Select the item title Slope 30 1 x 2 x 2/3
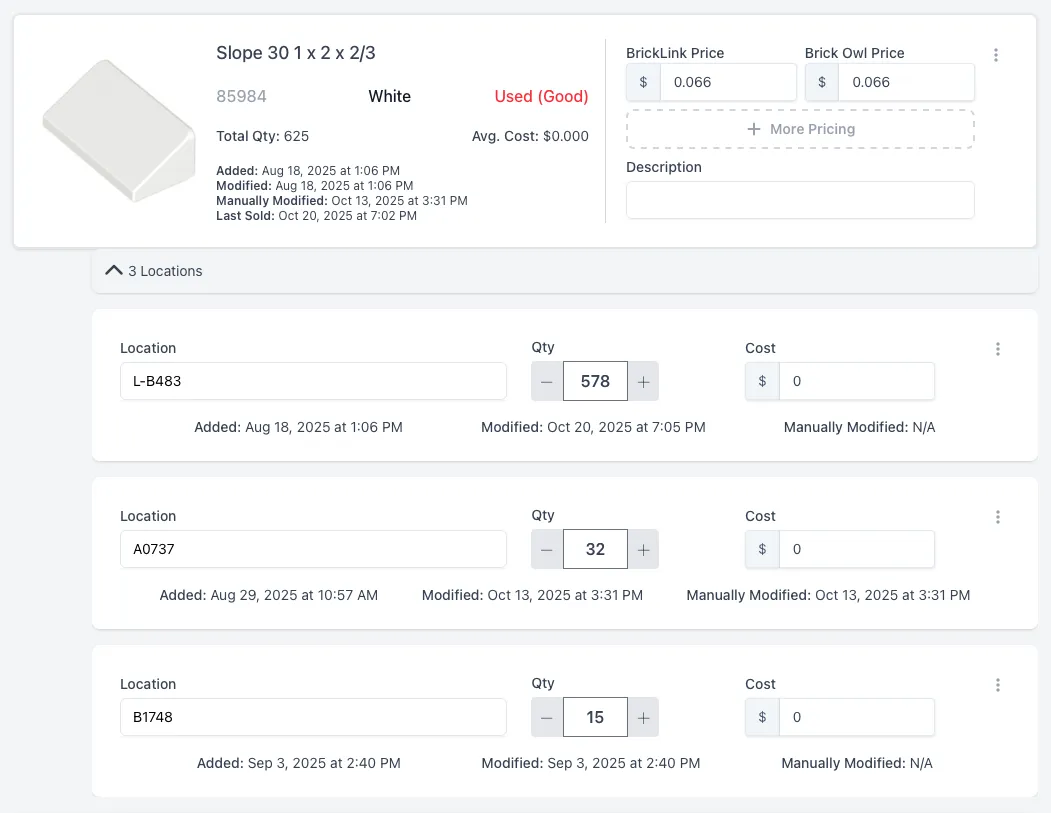This screenshot has width=1051, height=813. point(296,53)
